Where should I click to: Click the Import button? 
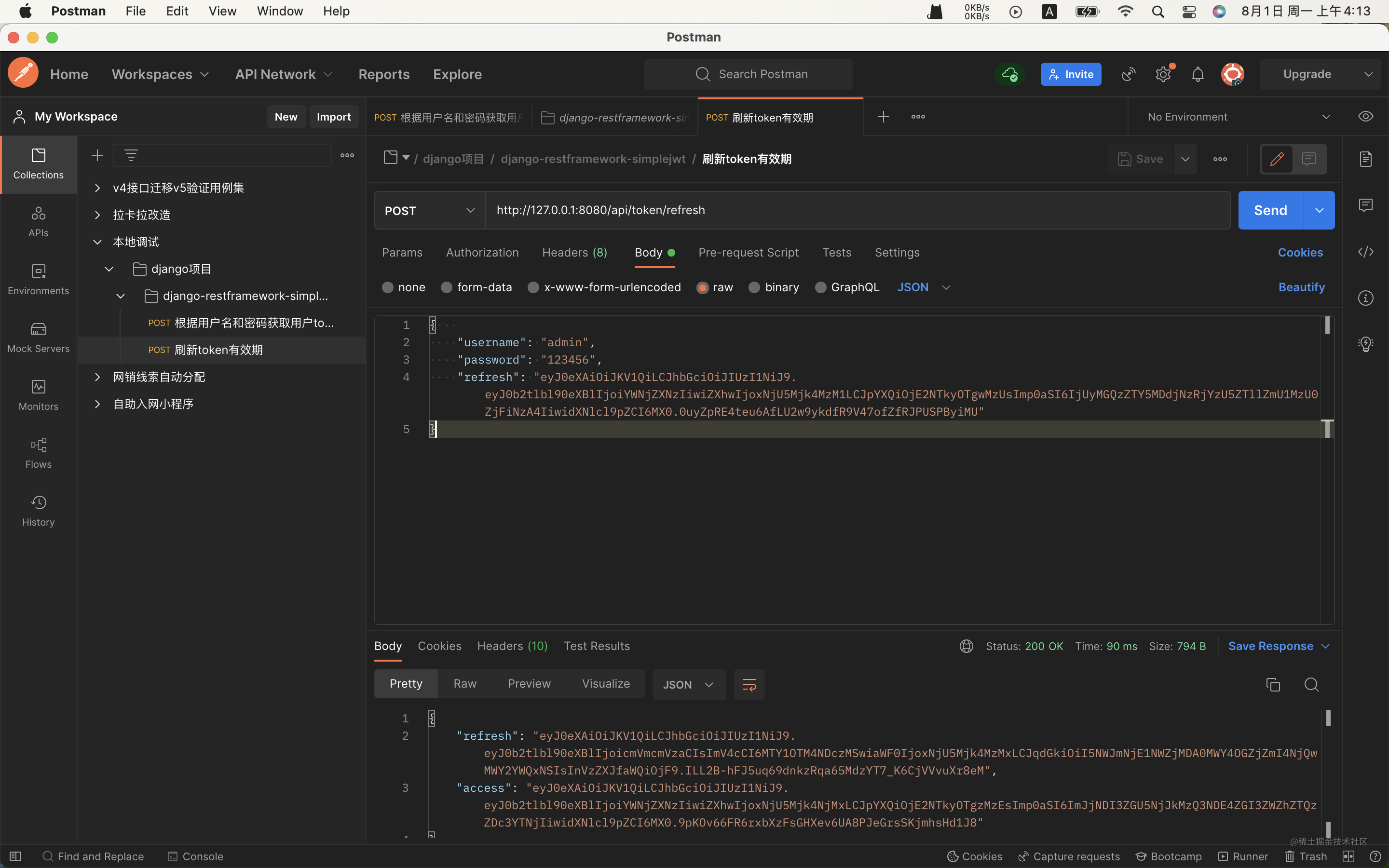333,117
